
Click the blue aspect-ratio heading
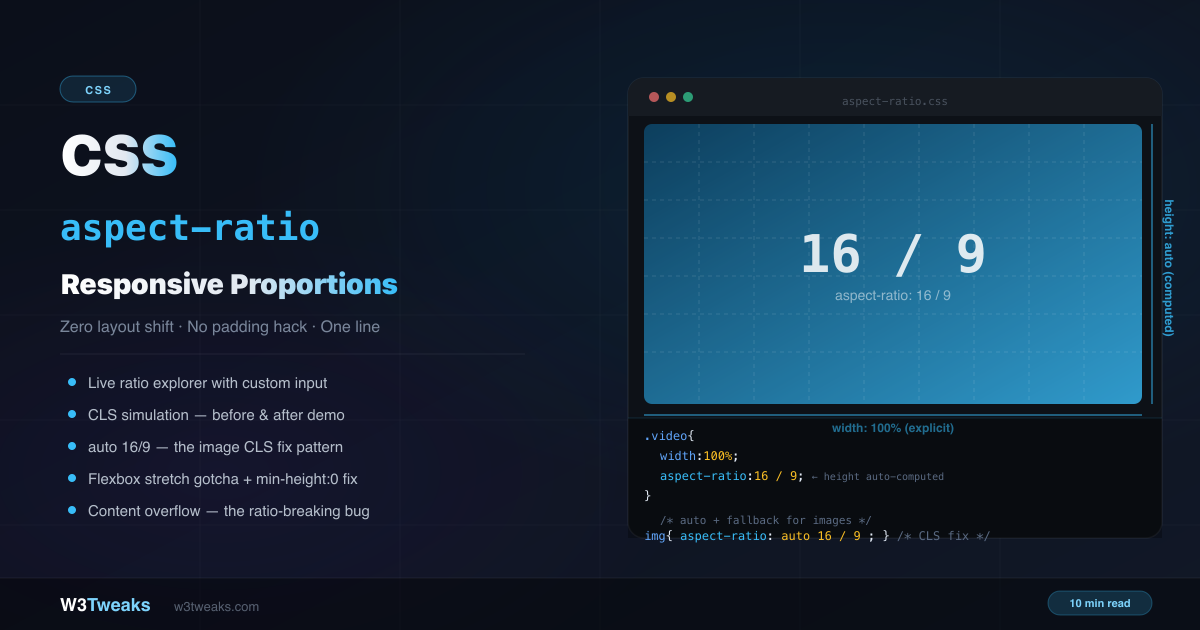[190, 228]
